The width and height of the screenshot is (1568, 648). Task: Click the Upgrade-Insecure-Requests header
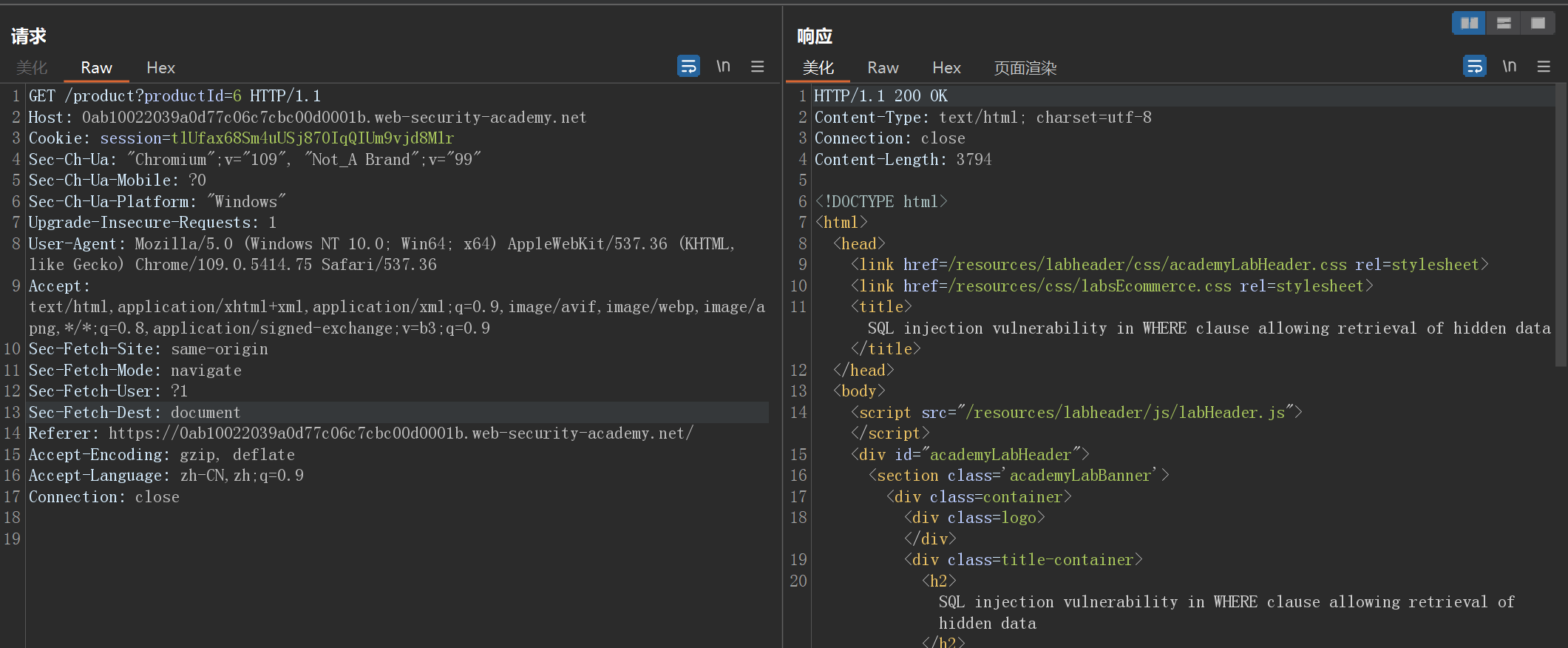[x=152, y=223]
